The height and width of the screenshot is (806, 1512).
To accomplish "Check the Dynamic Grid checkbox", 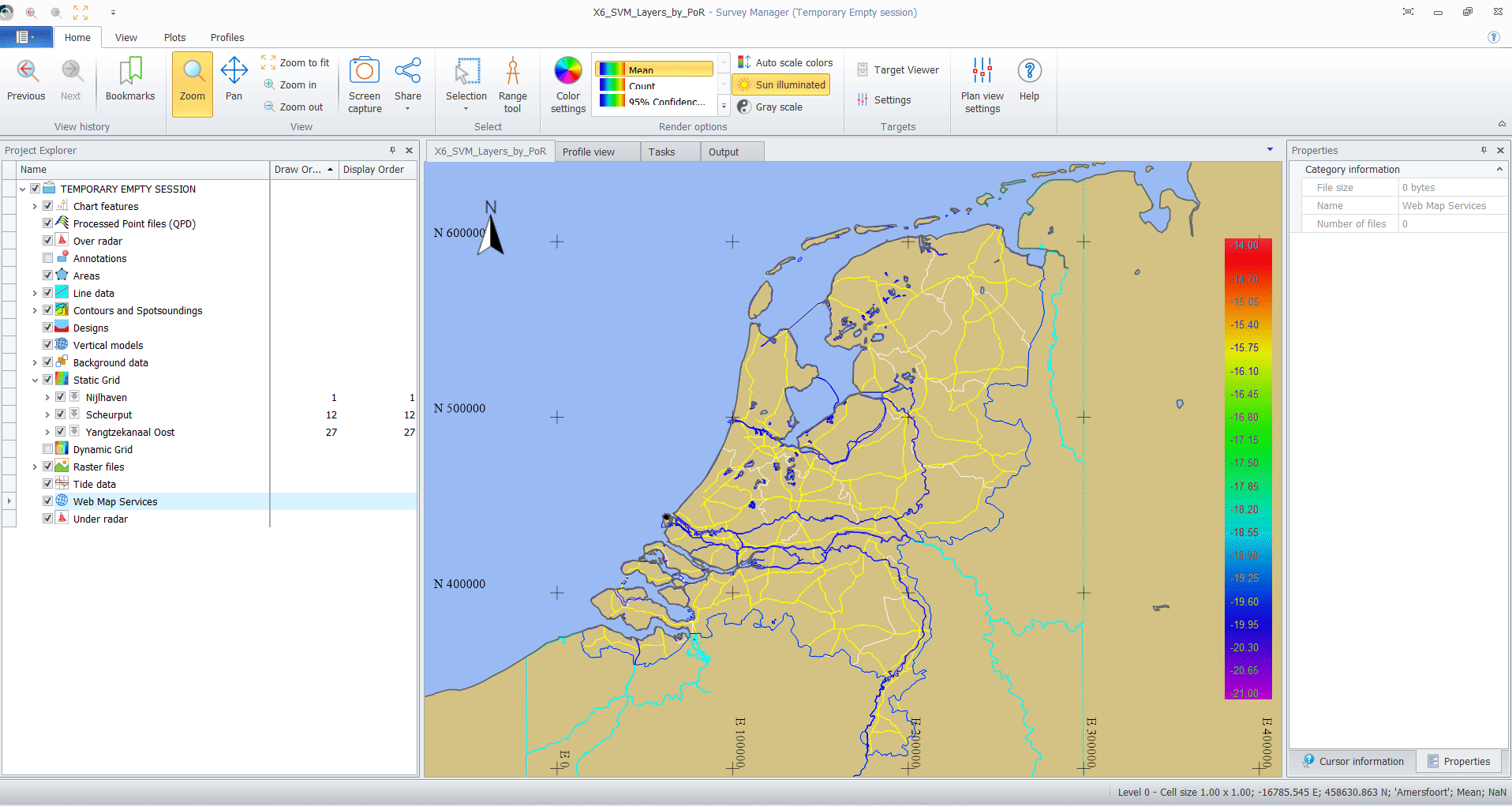I will 48,449.
